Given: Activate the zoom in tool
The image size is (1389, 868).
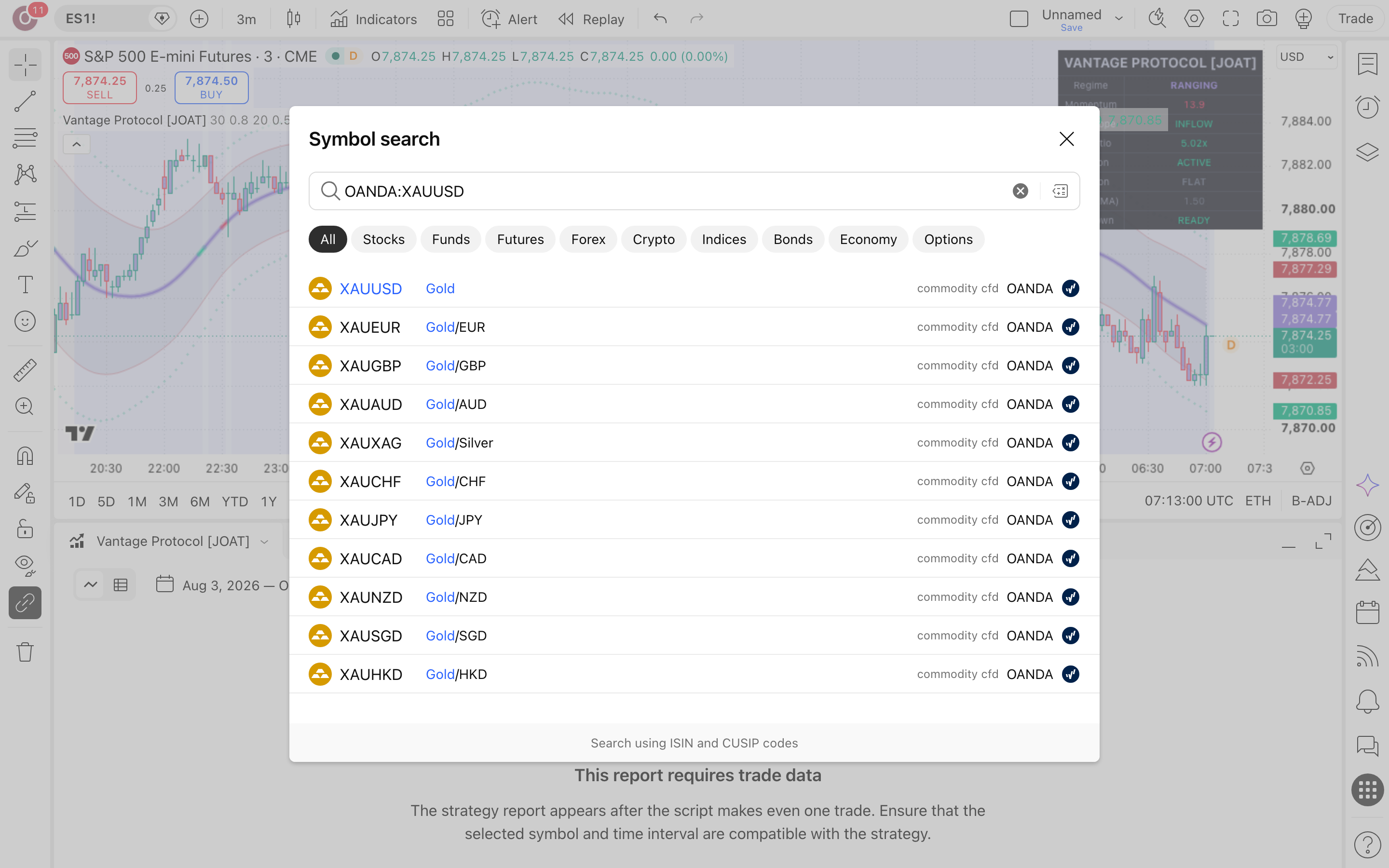Looking at the screenshot, I should pos(25,407).
